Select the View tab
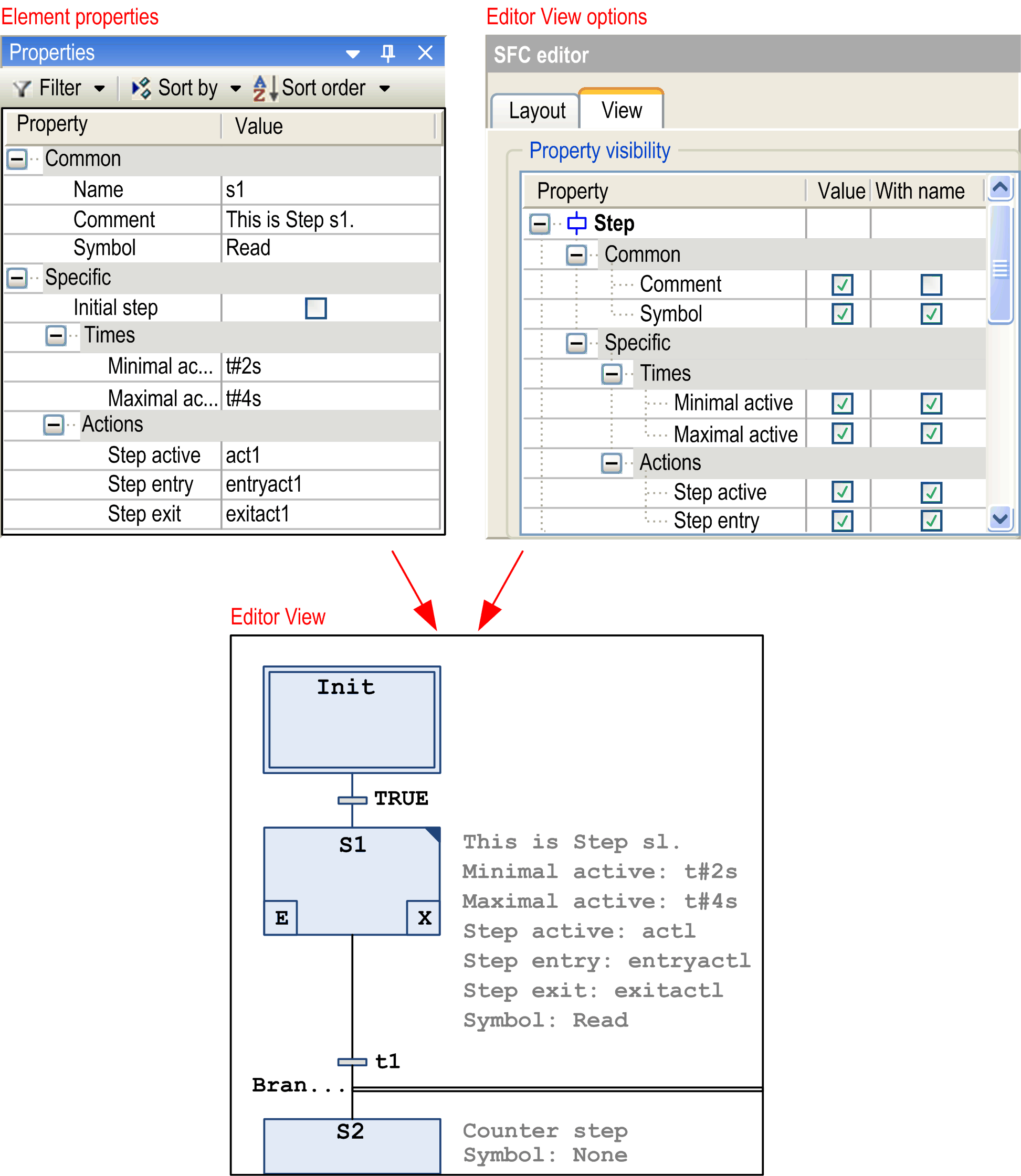 (621, 111)
